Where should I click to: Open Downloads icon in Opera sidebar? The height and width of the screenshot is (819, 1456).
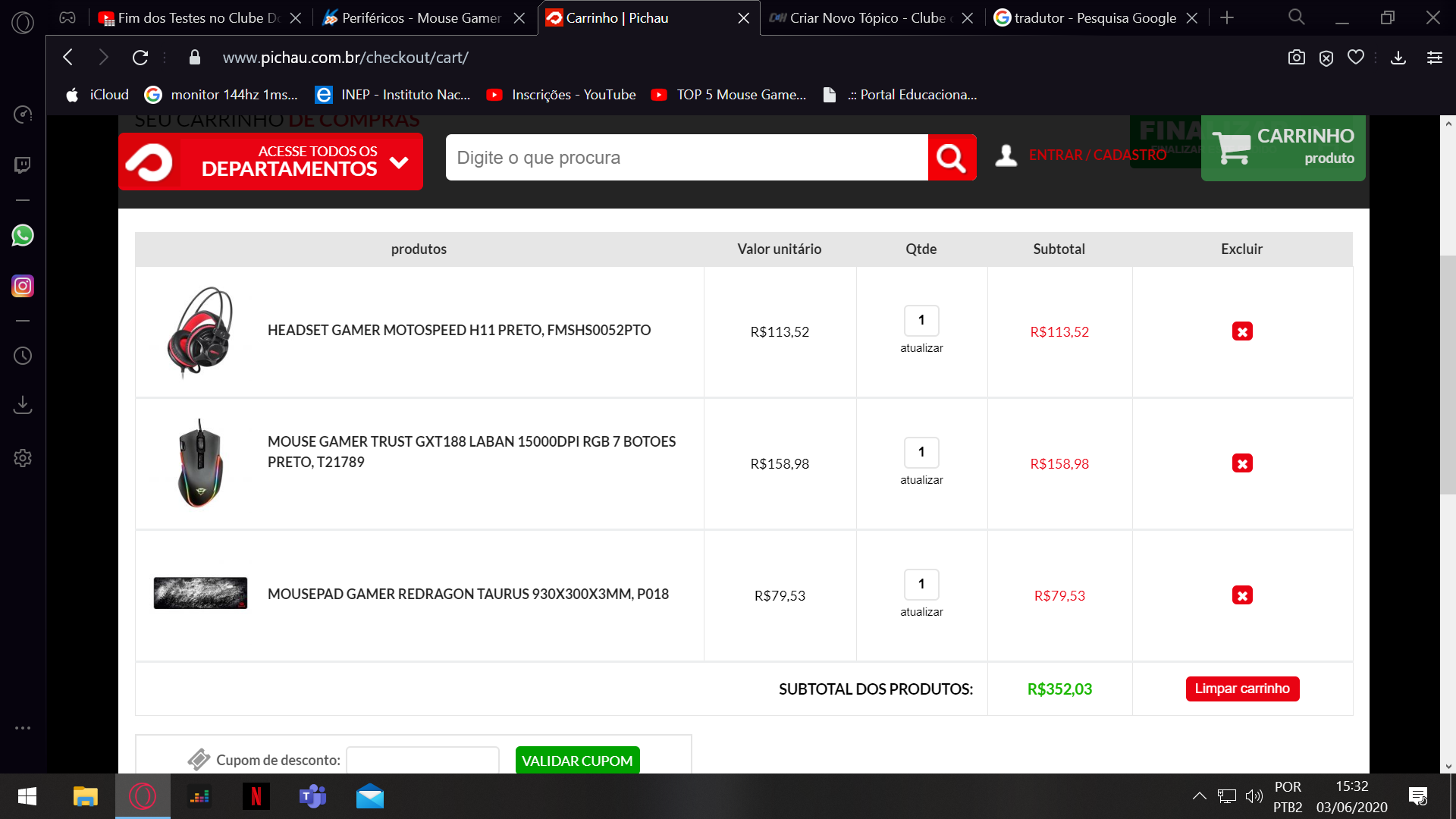(x=23, y=404)
